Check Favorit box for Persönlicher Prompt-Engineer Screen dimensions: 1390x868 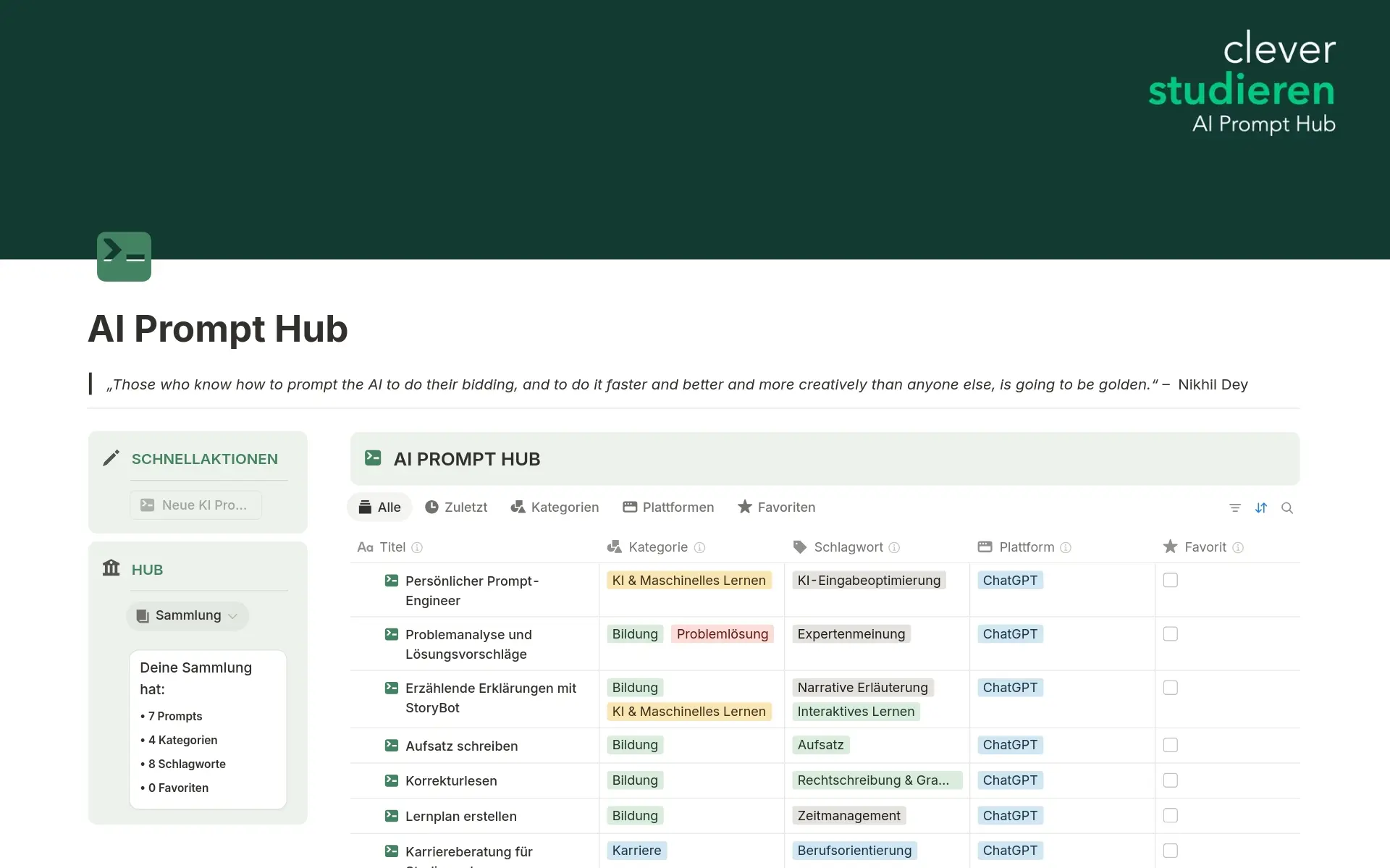pyautogui.click(x=1170, y=581)
